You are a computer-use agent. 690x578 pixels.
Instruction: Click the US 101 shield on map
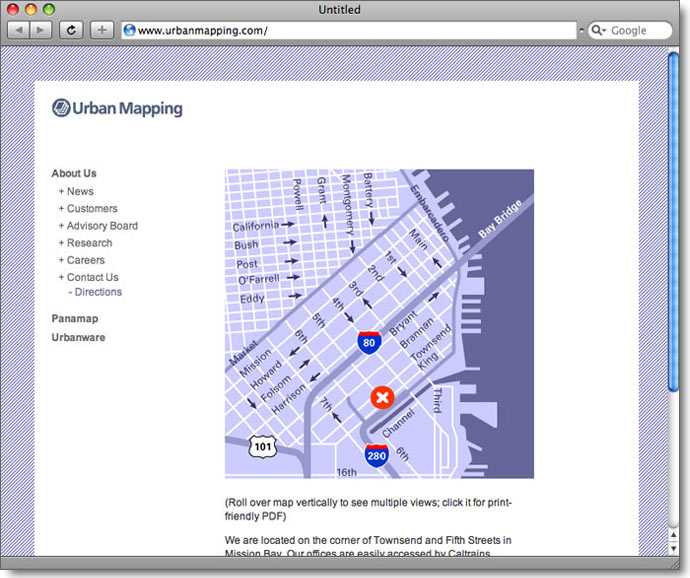tap(263, 446)
